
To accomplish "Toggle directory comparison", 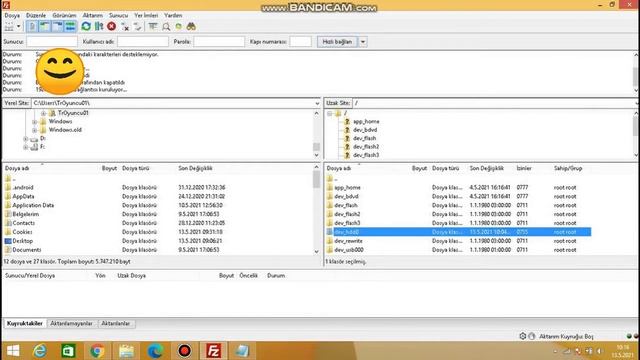I will 166,27.
